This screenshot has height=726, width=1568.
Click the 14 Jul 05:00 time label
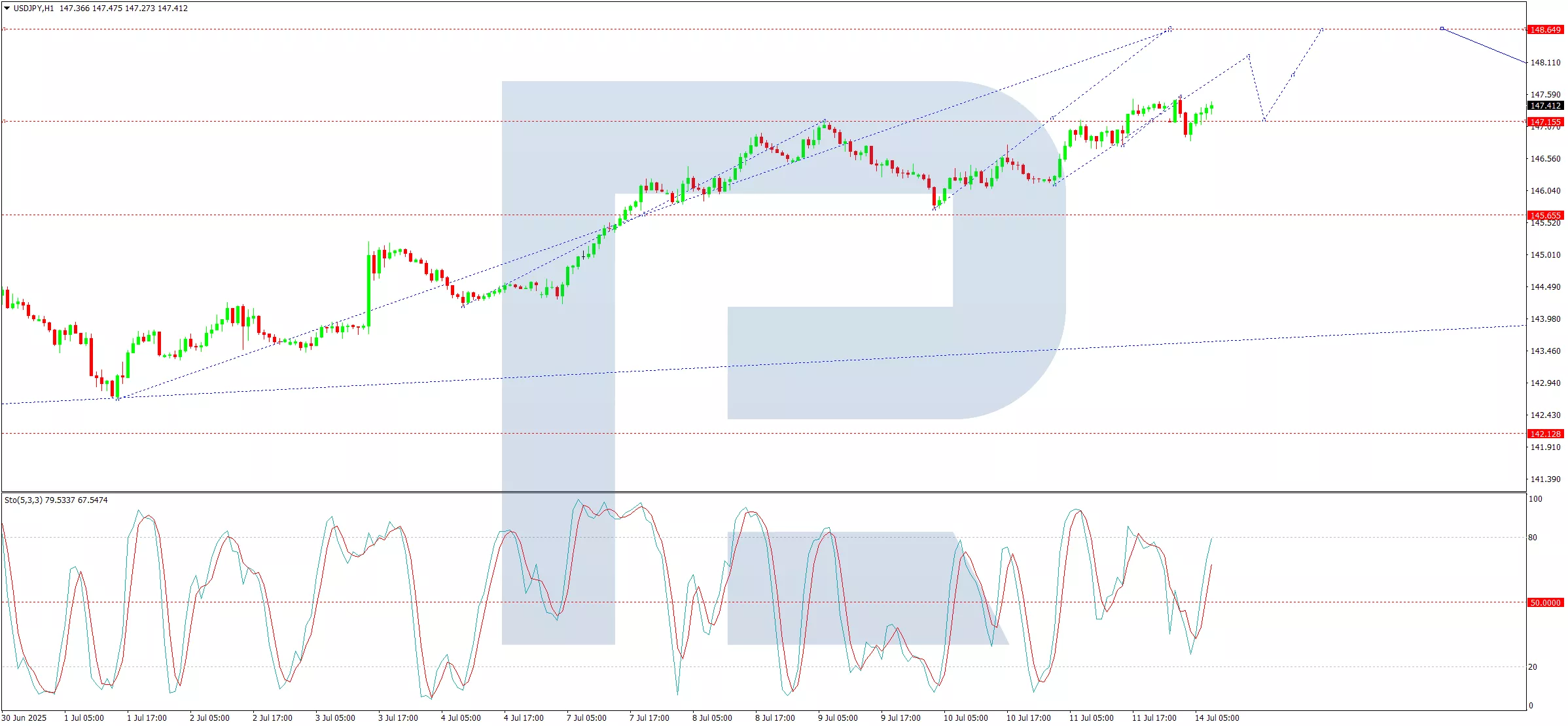[1217, 718]
